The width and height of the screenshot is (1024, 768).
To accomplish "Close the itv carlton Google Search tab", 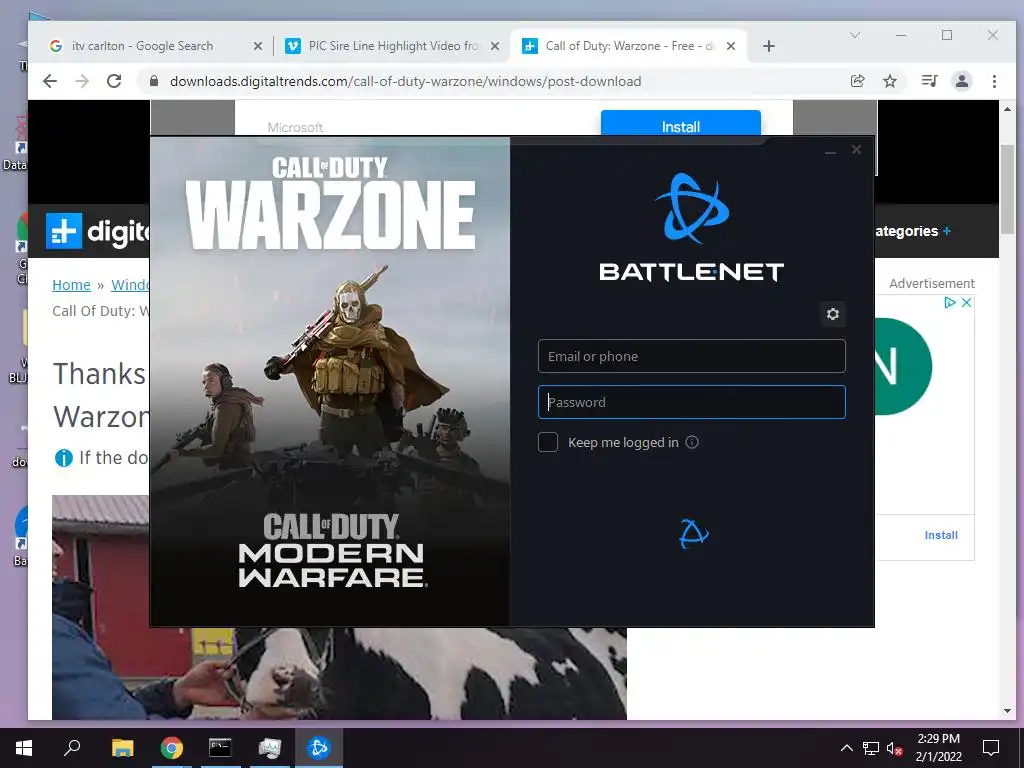I will coord(258,46).
